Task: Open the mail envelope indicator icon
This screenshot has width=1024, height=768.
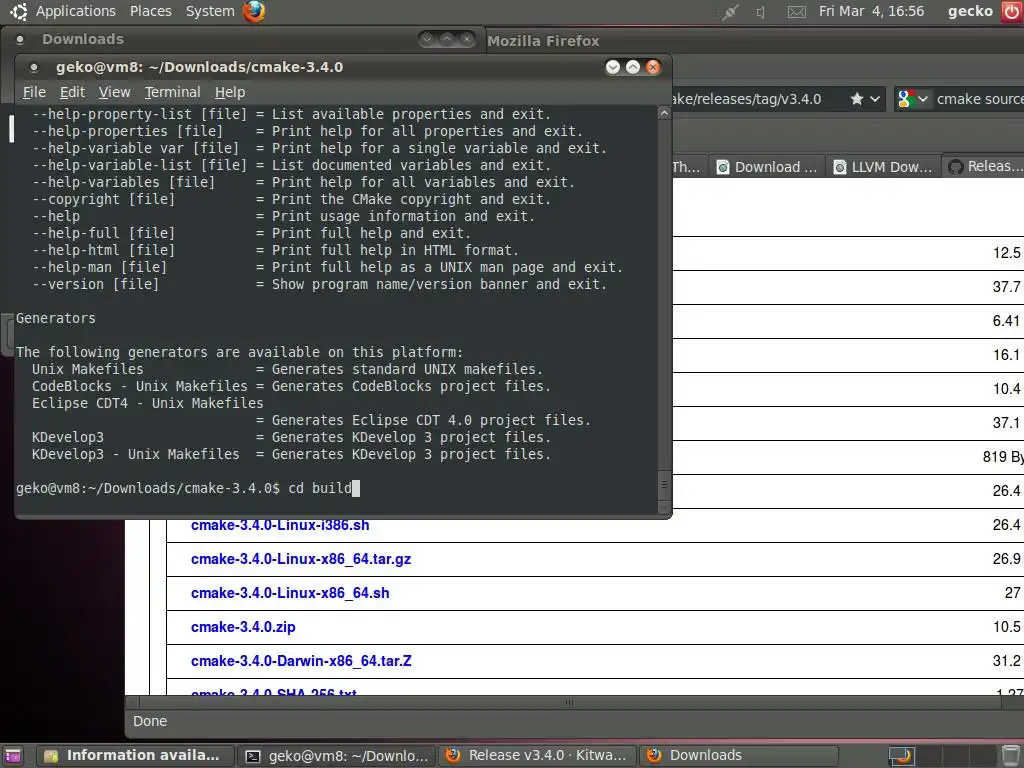Action: click(797, 12)
